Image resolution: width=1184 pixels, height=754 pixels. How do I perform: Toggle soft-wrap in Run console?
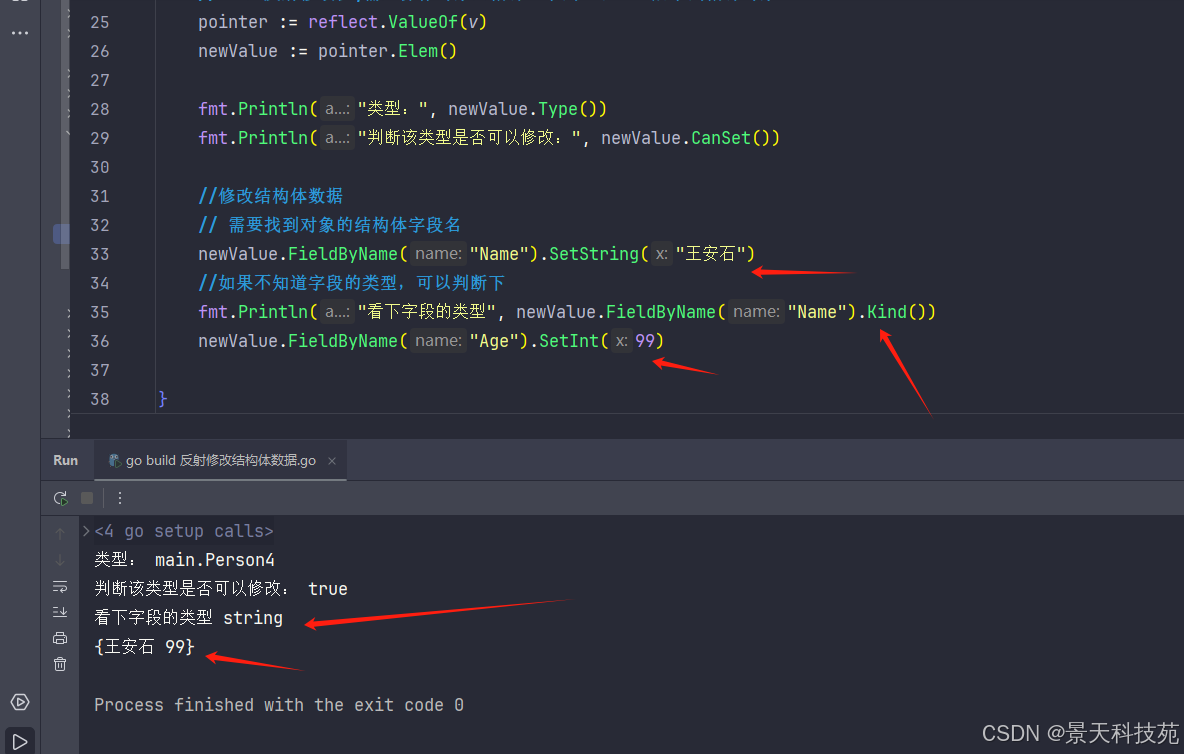(60, 586)
